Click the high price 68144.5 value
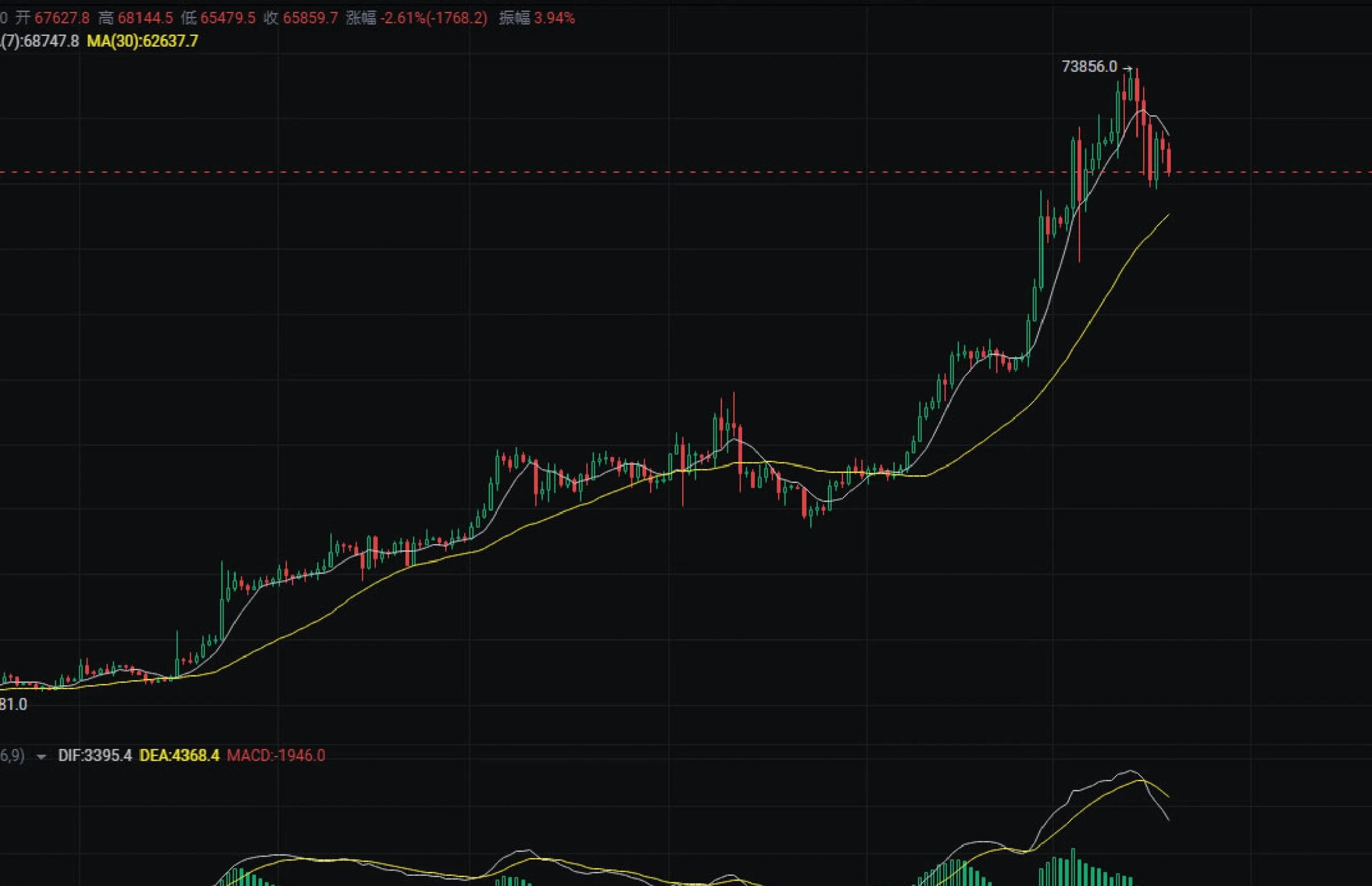 point(145,18)
